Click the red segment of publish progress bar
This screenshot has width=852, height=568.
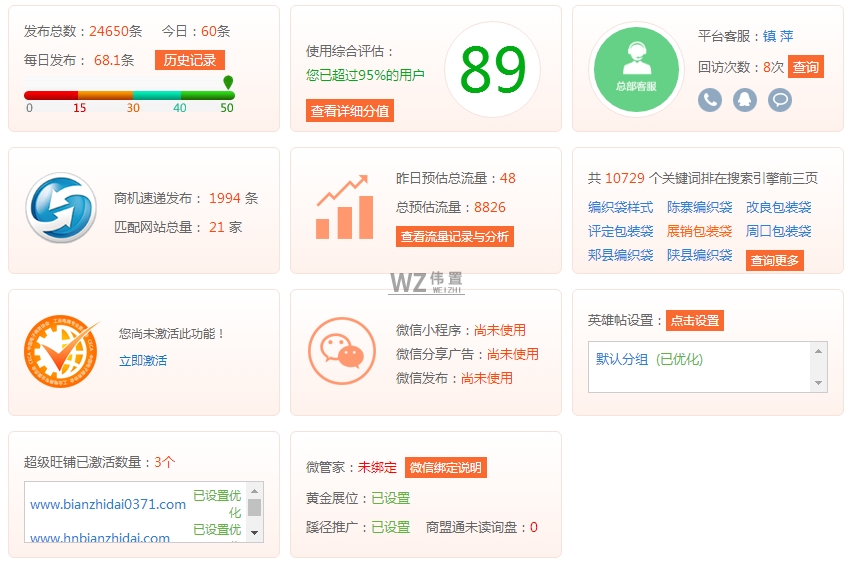tap(51, 95)
